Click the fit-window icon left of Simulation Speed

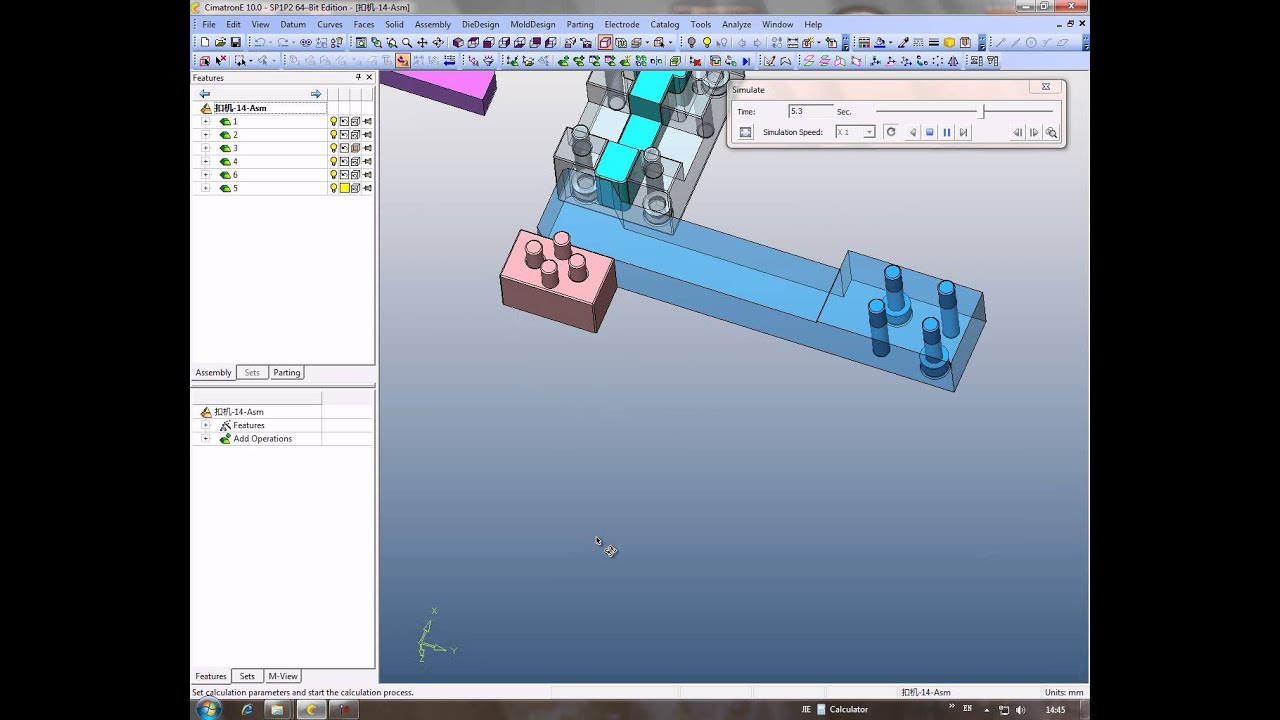point(745,132)
